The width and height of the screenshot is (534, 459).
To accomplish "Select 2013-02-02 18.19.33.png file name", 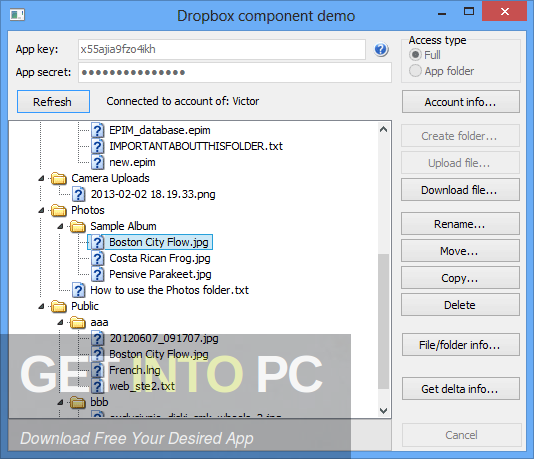I will (153, 194).
